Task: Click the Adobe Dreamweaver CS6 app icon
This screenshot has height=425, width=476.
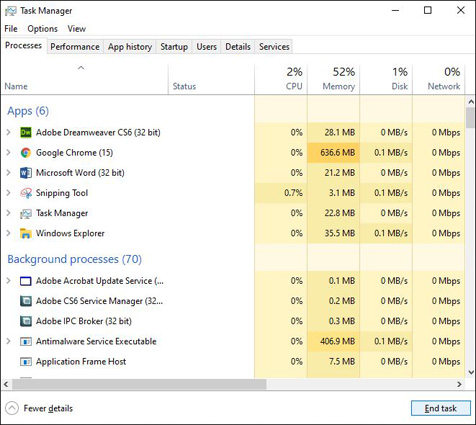Action: pyautogui.click(x=26, y=132)
